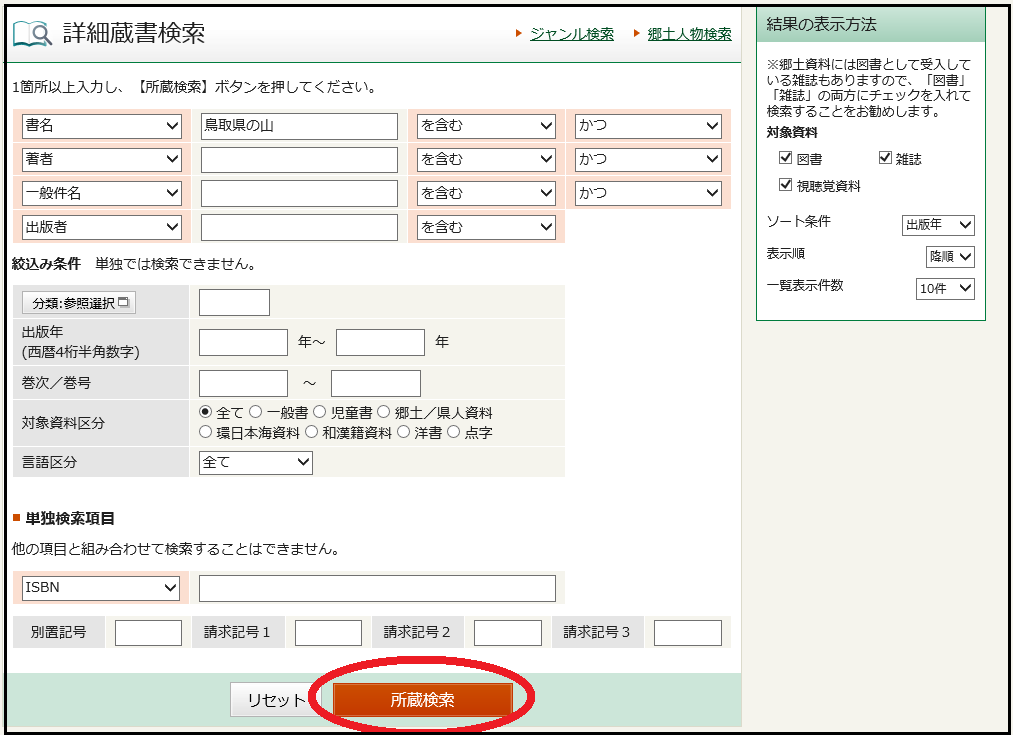This screenshot has height=735, width=1013.
Task: Select the 環日本海資料 radio button
Action: (205, 432)
